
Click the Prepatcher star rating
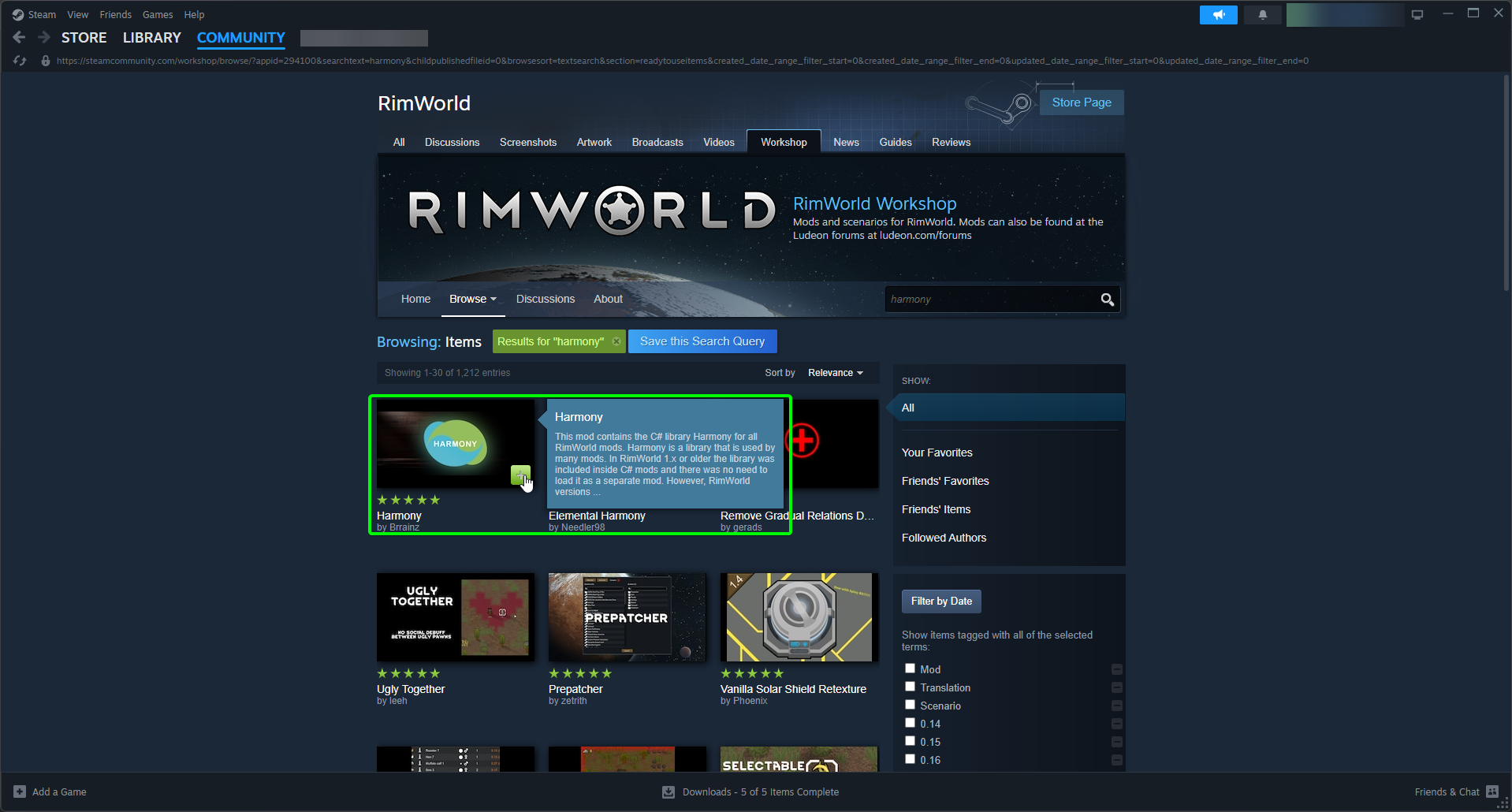coord(580,673)
